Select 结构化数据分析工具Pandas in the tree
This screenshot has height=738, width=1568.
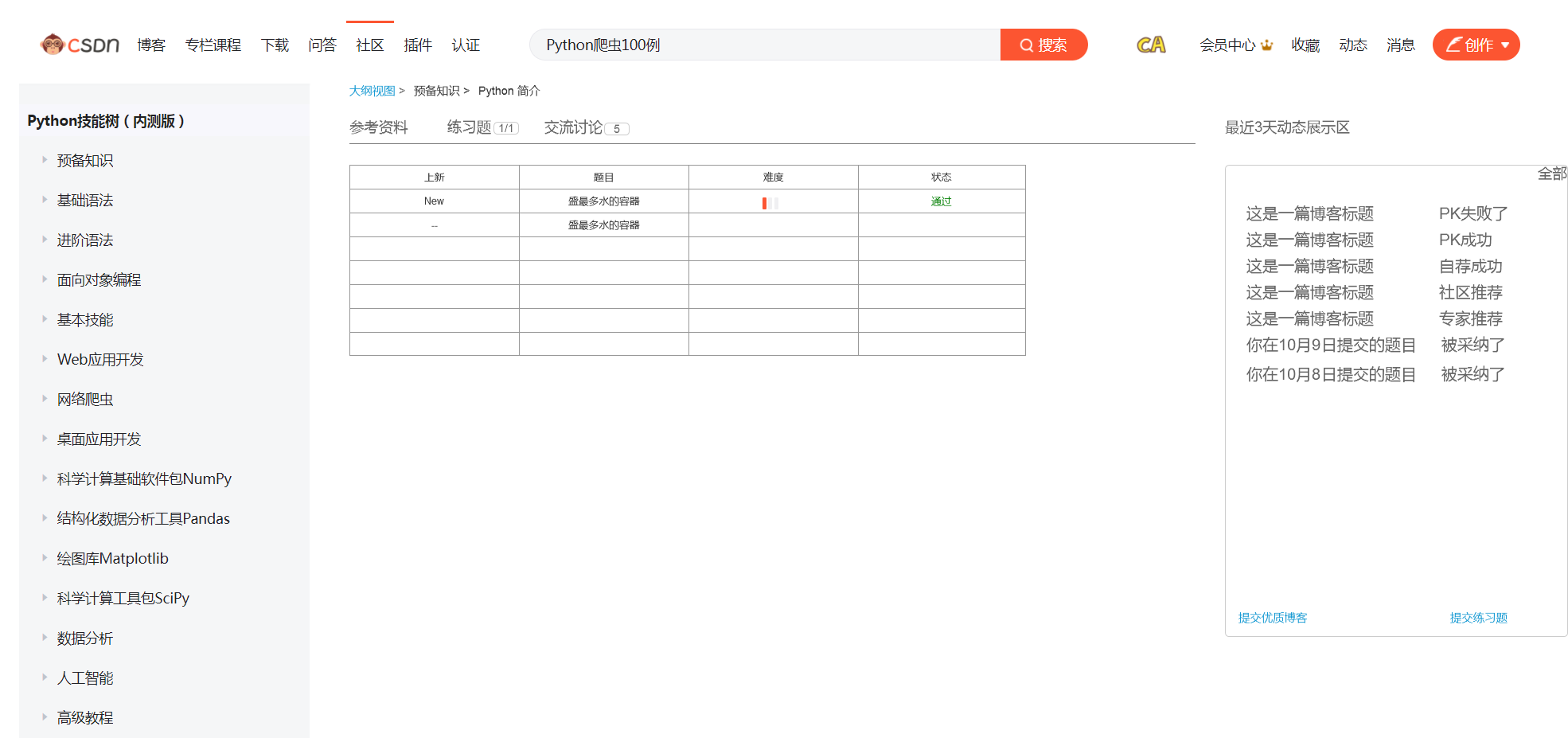(x=143, y=519)
